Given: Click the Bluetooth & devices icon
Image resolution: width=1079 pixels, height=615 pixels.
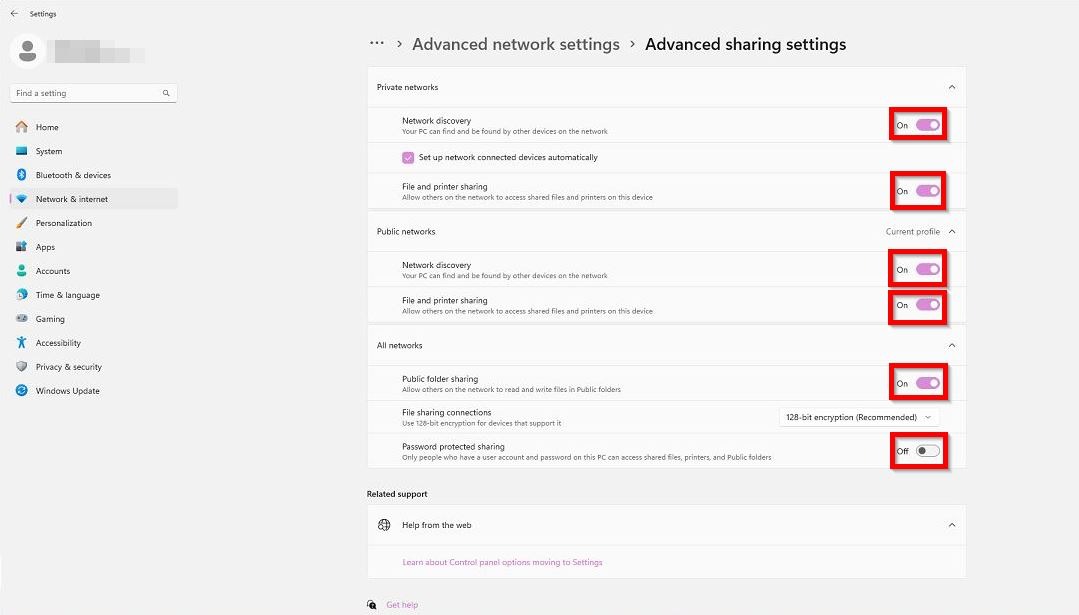Looking at the screenshot, I should (x=22, y=175).
